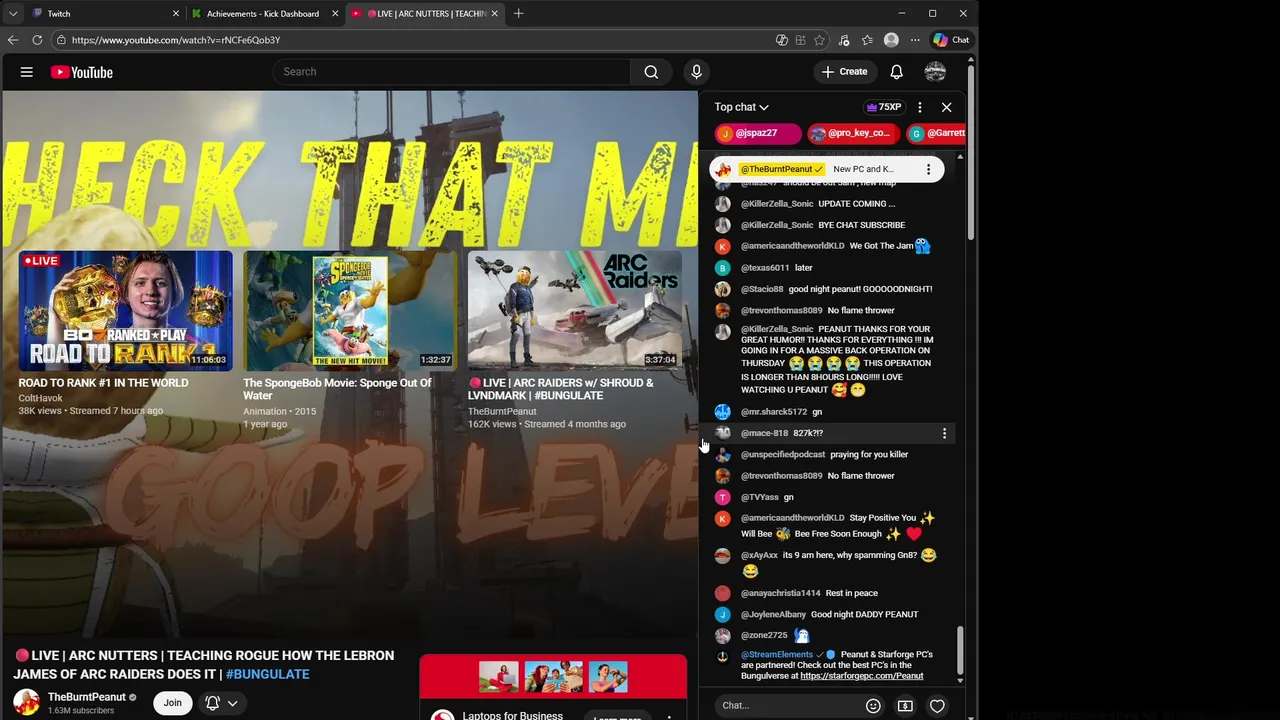Click the search magnifier button

coord(651,72)
